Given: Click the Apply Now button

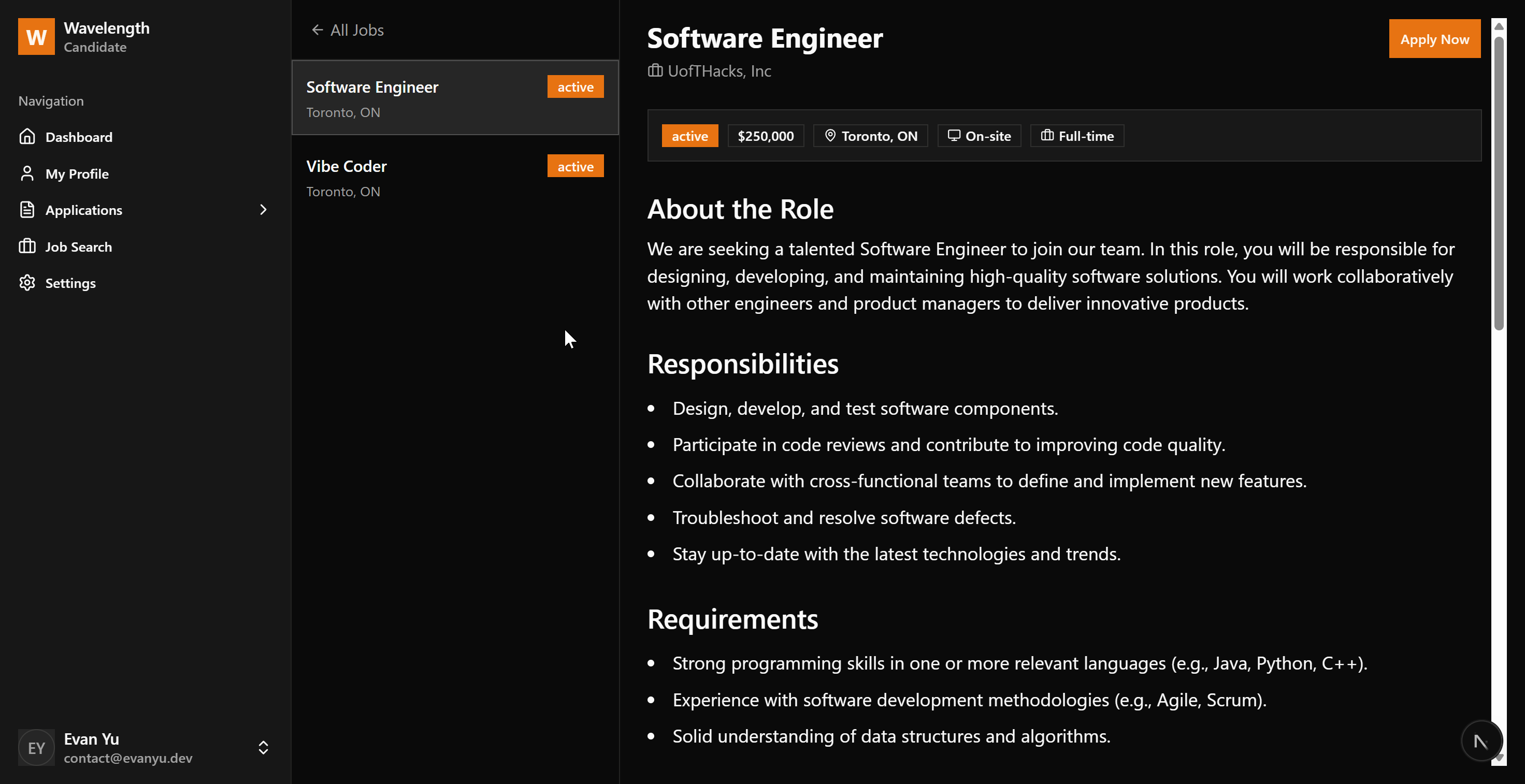Looking at the screenshot, I should click(1434, 39).
